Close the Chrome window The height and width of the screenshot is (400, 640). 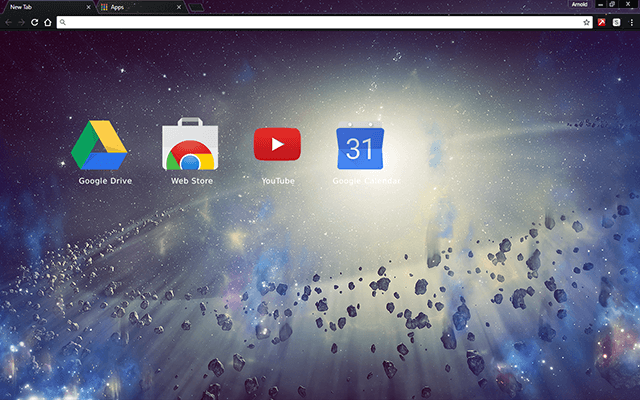[x=628, y=4]
